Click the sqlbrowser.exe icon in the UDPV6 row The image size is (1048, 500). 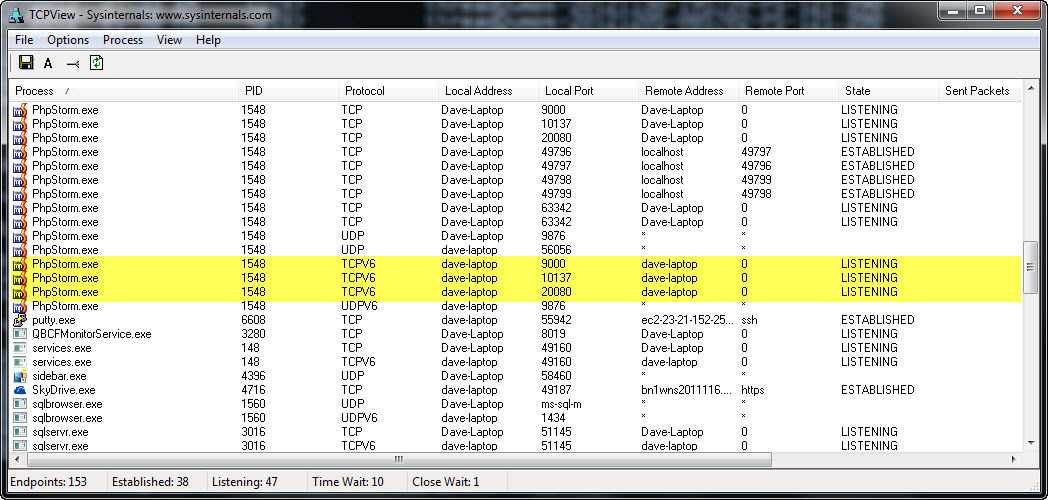coord(20,418)
